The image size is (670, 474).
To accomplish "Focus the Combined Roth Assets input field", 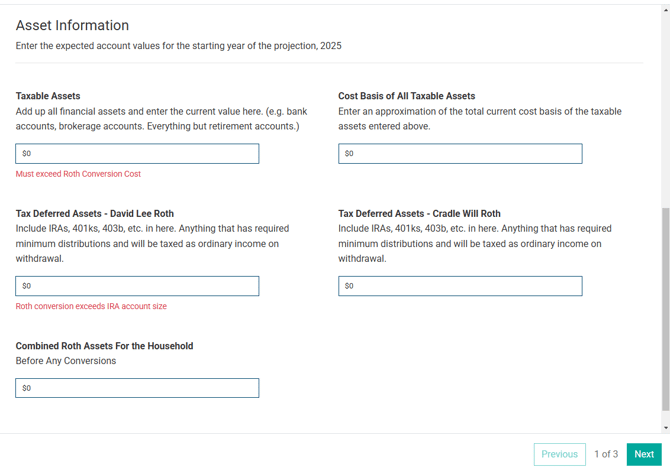I will [x=137, y=388].
